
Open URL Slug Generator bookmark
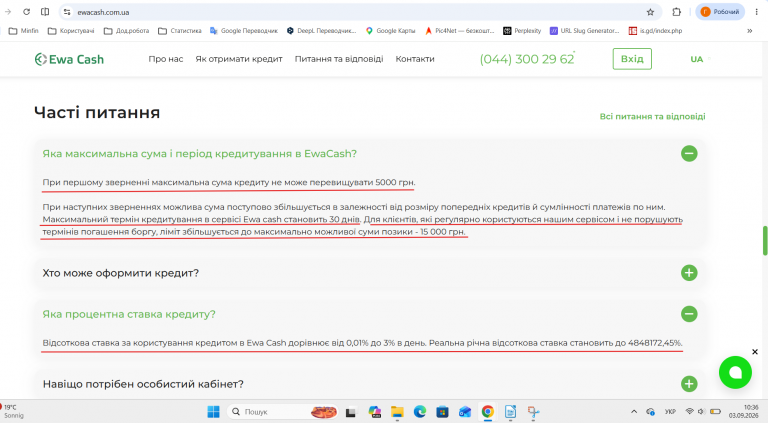tap(584, 30)
